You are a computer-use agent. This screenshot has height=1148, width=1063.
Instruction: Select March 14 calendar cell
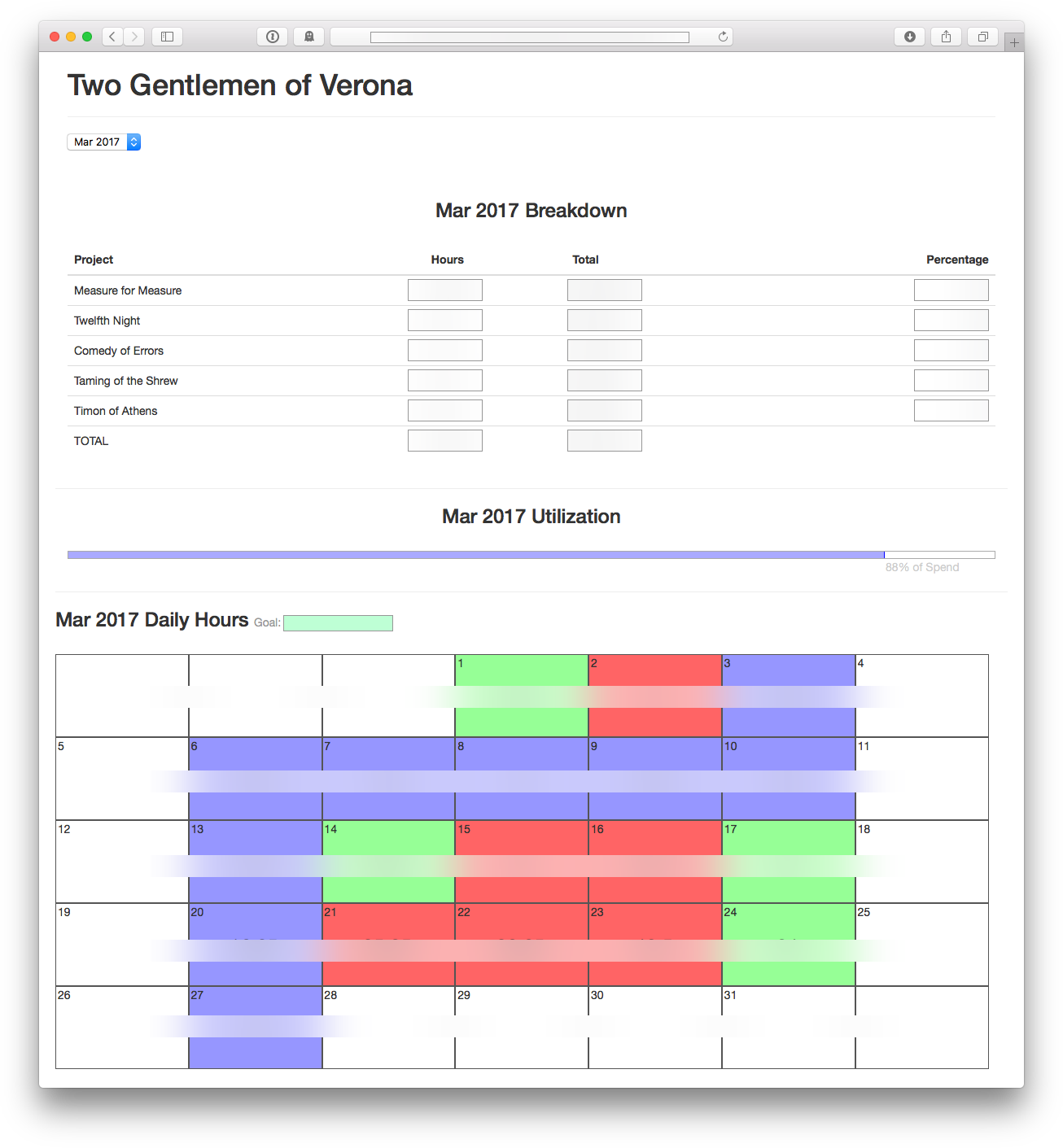click(x=388, y=862)
